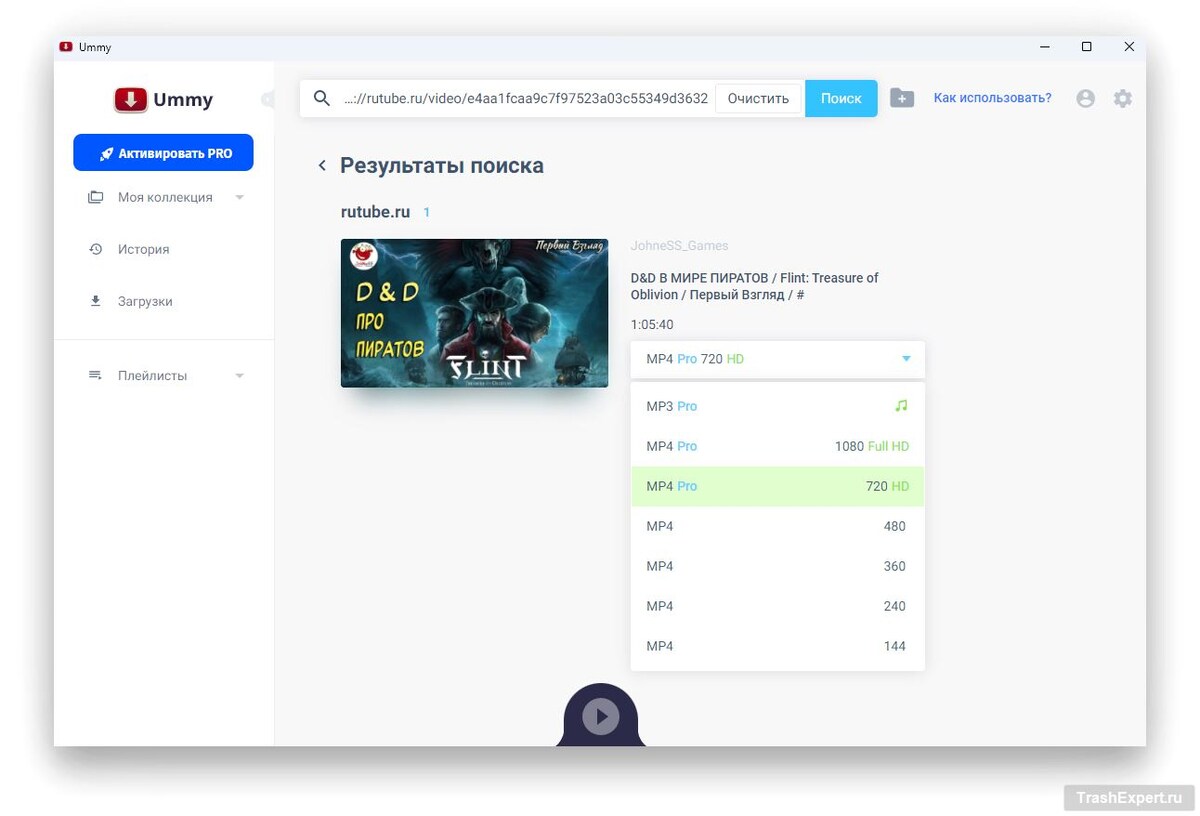Image resolution: width=1200 pixels, height=816 pixels.
Task: Collapse the MP4 Pro 720 HD format dropdown
Action: pyautogui.click(x=778, y=359)
